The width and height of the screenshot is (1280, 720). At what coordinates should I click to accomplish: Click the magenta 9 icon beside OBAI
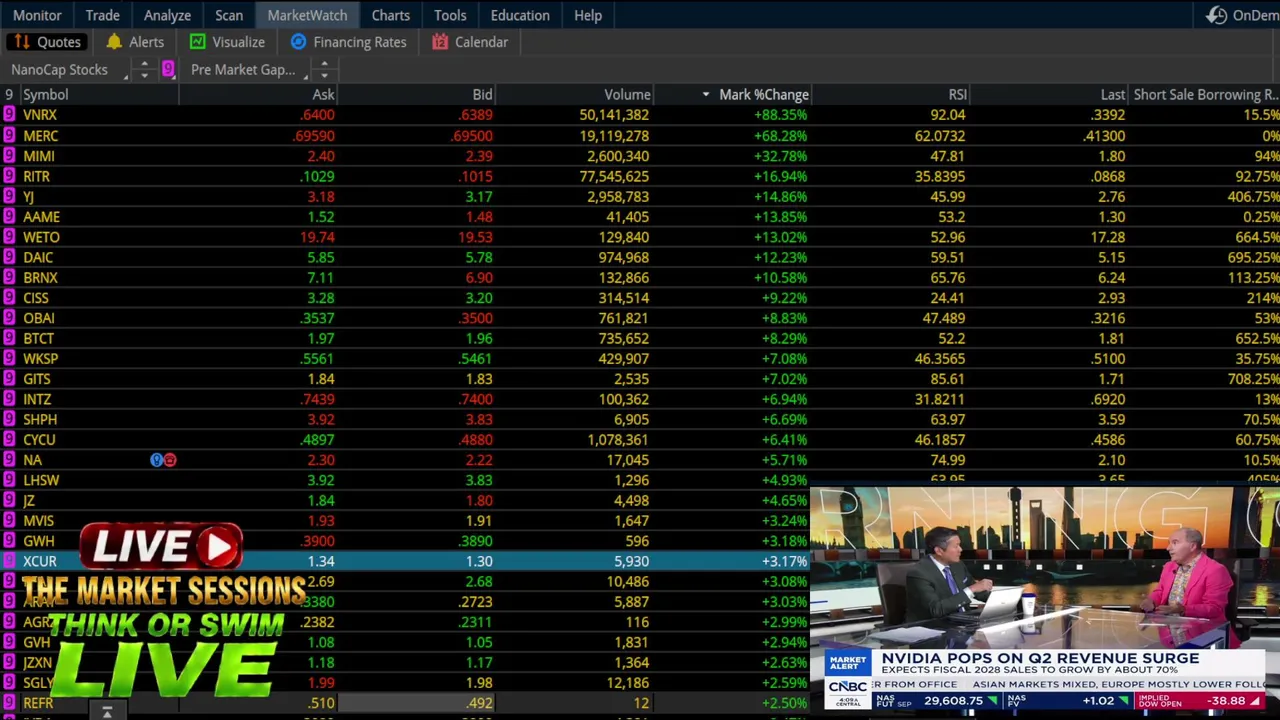(x=9, y=318)
